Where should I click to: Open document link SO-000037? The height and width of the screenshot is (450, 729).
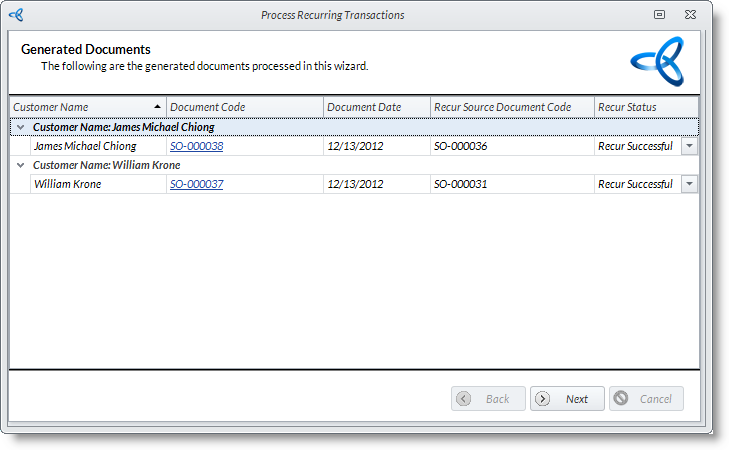(x=196, y=184)
